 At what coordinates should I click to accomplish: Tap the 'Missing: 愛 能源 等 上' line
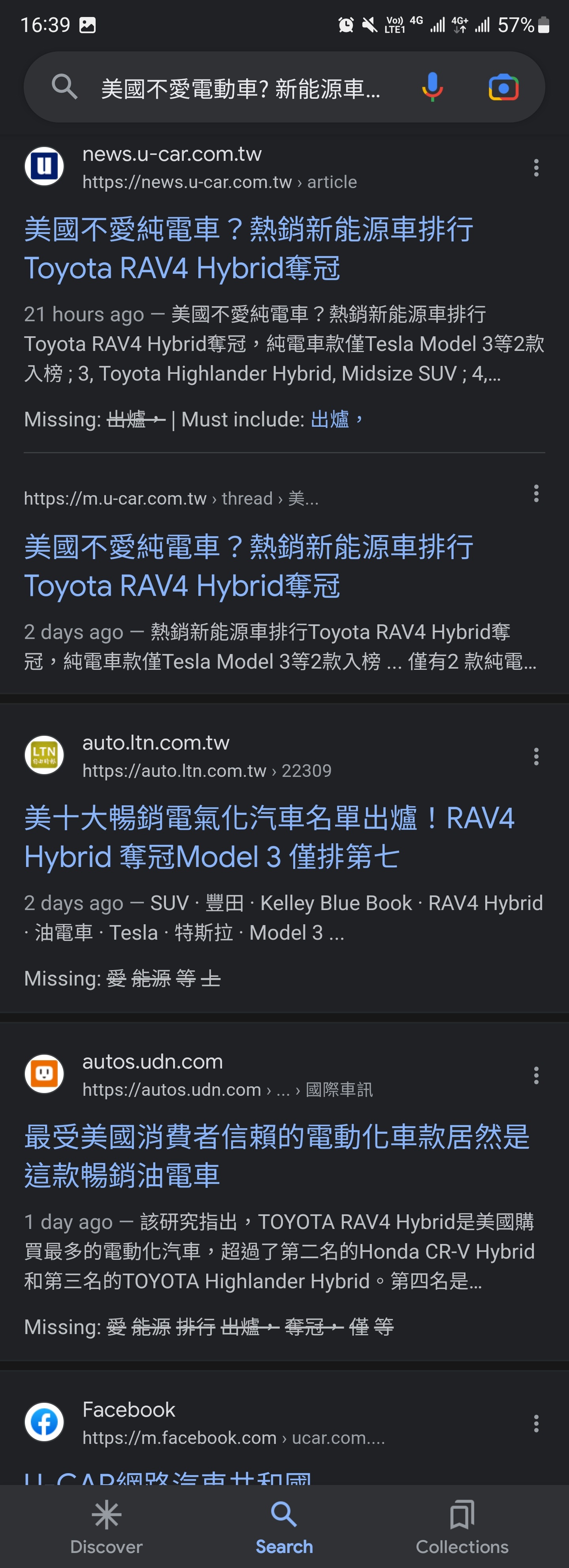[122, 978]
